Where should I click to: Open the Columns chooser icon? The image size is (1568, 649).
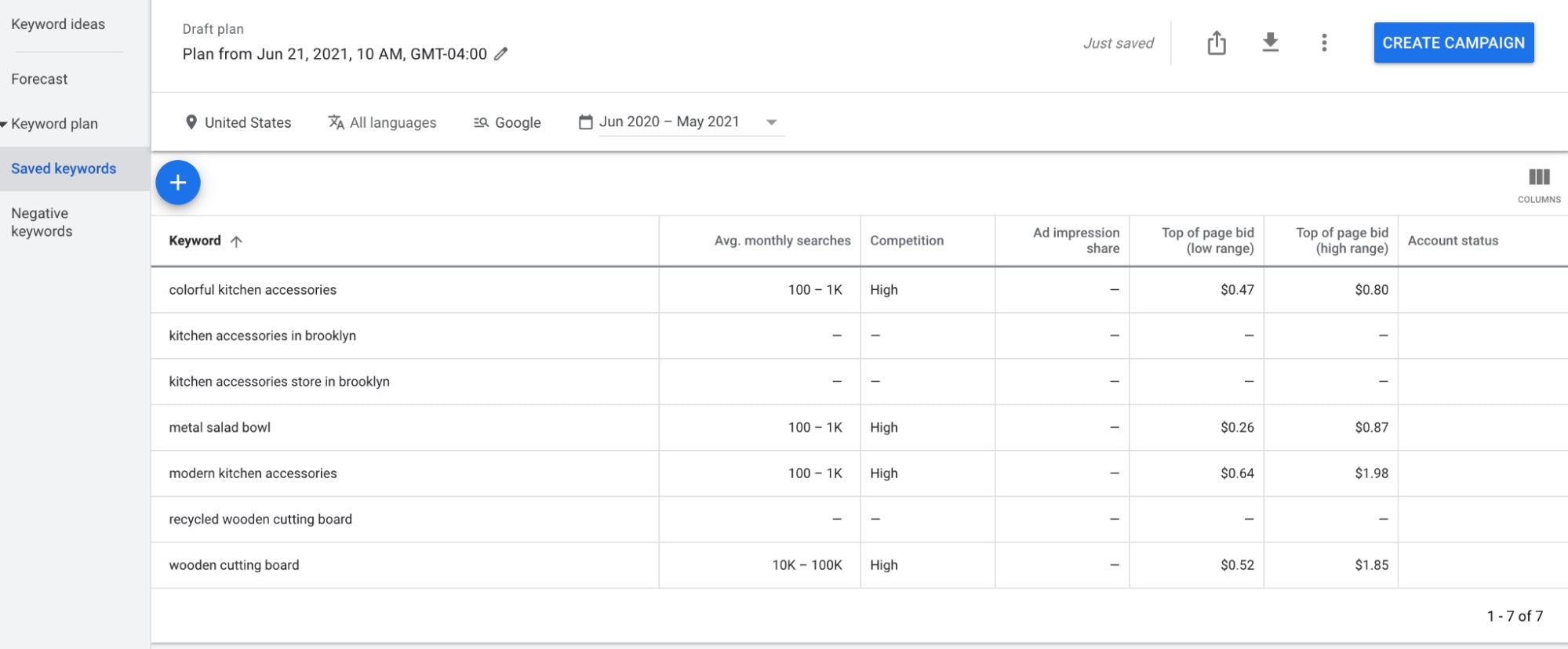(1538, 178)
